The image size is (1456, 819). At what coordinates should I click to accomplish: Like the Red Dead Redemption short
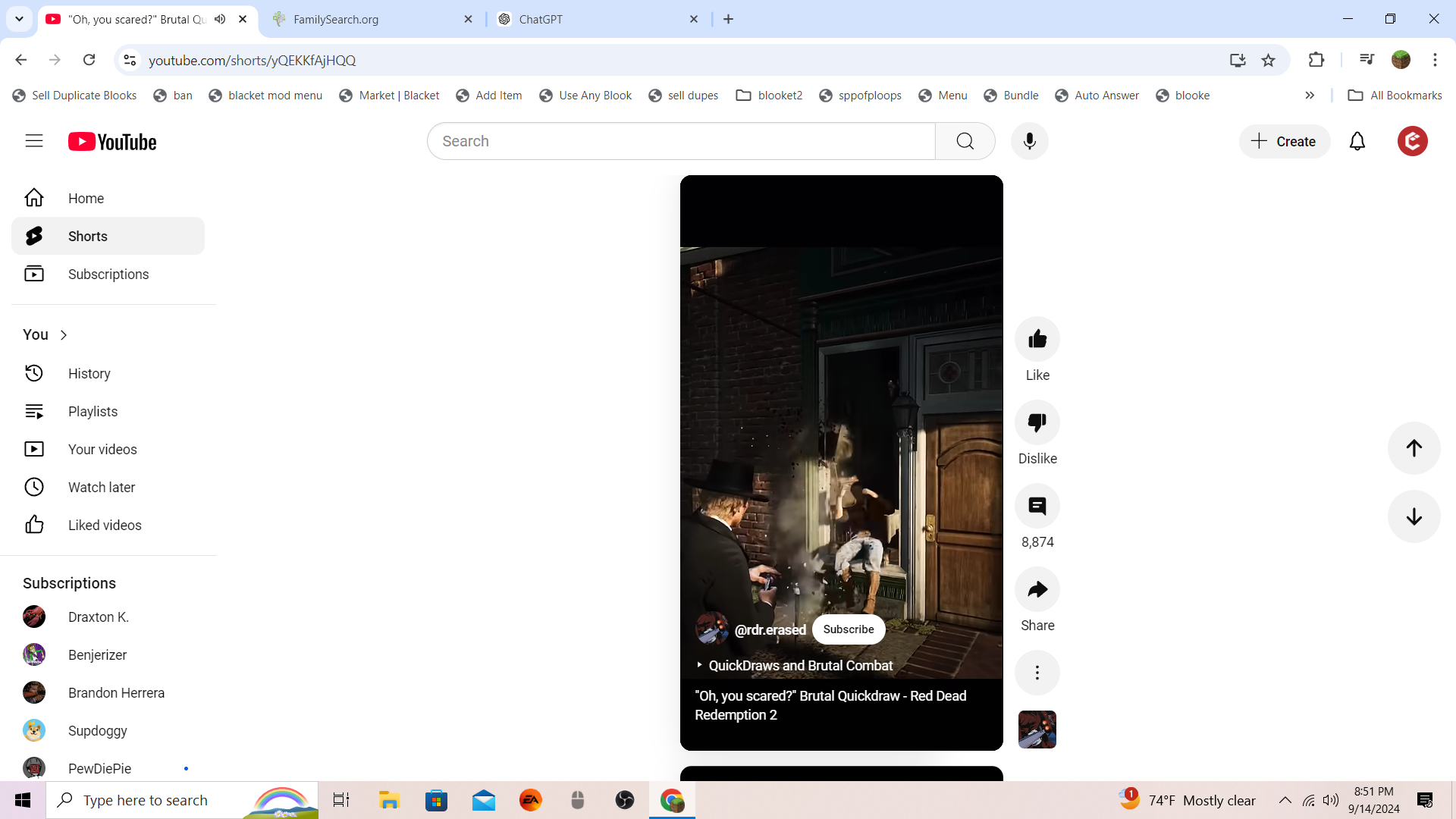[x=1037, y=339]
